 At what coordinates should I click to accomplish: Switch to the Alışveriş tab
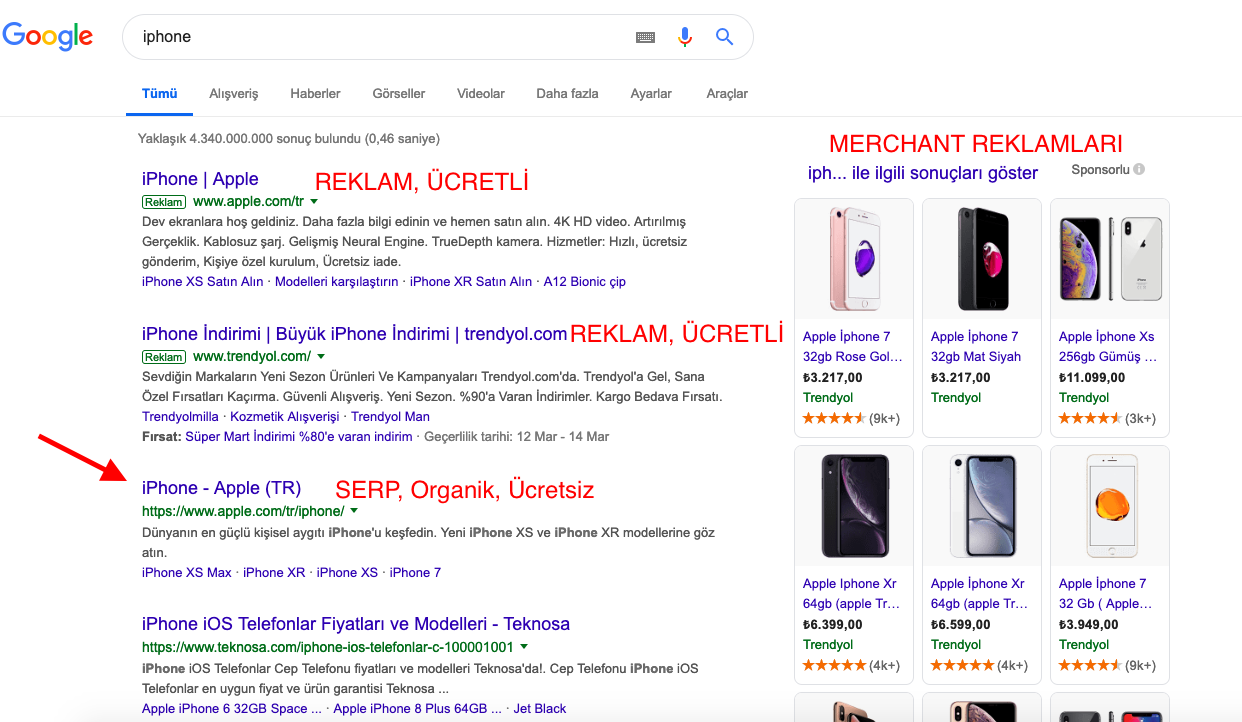click(234, 94)
